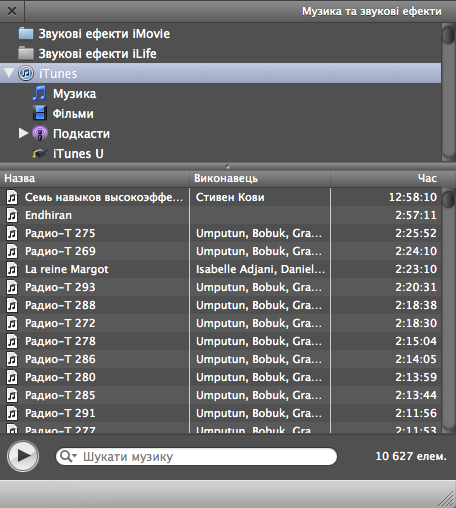Click the graduation cap icon beside iTunes U
Screen dimensions: 456x508
coord(39,153)
